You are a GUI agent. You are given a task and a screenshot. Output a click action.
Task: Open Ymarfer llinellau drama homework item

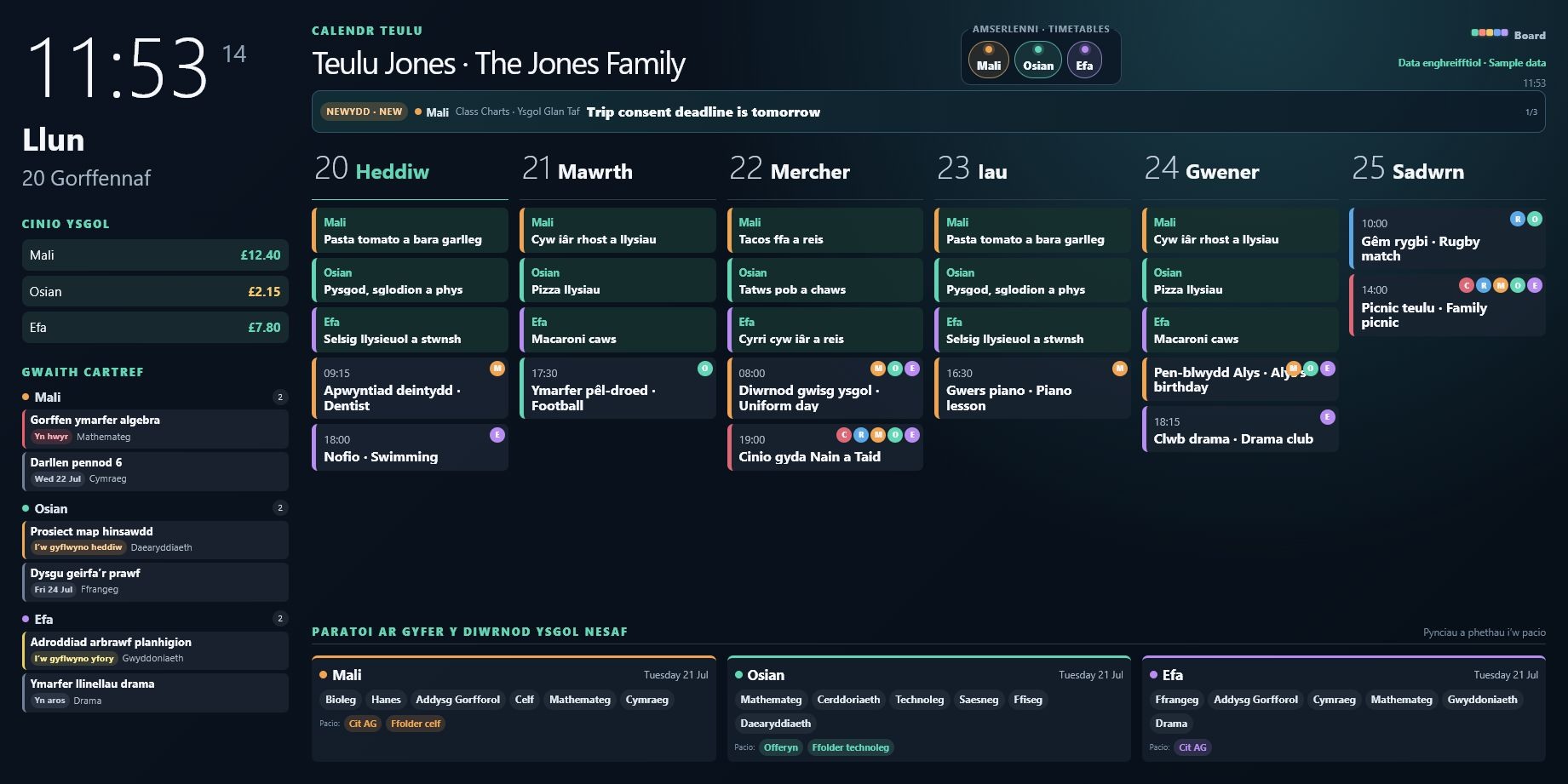point(155,692)
